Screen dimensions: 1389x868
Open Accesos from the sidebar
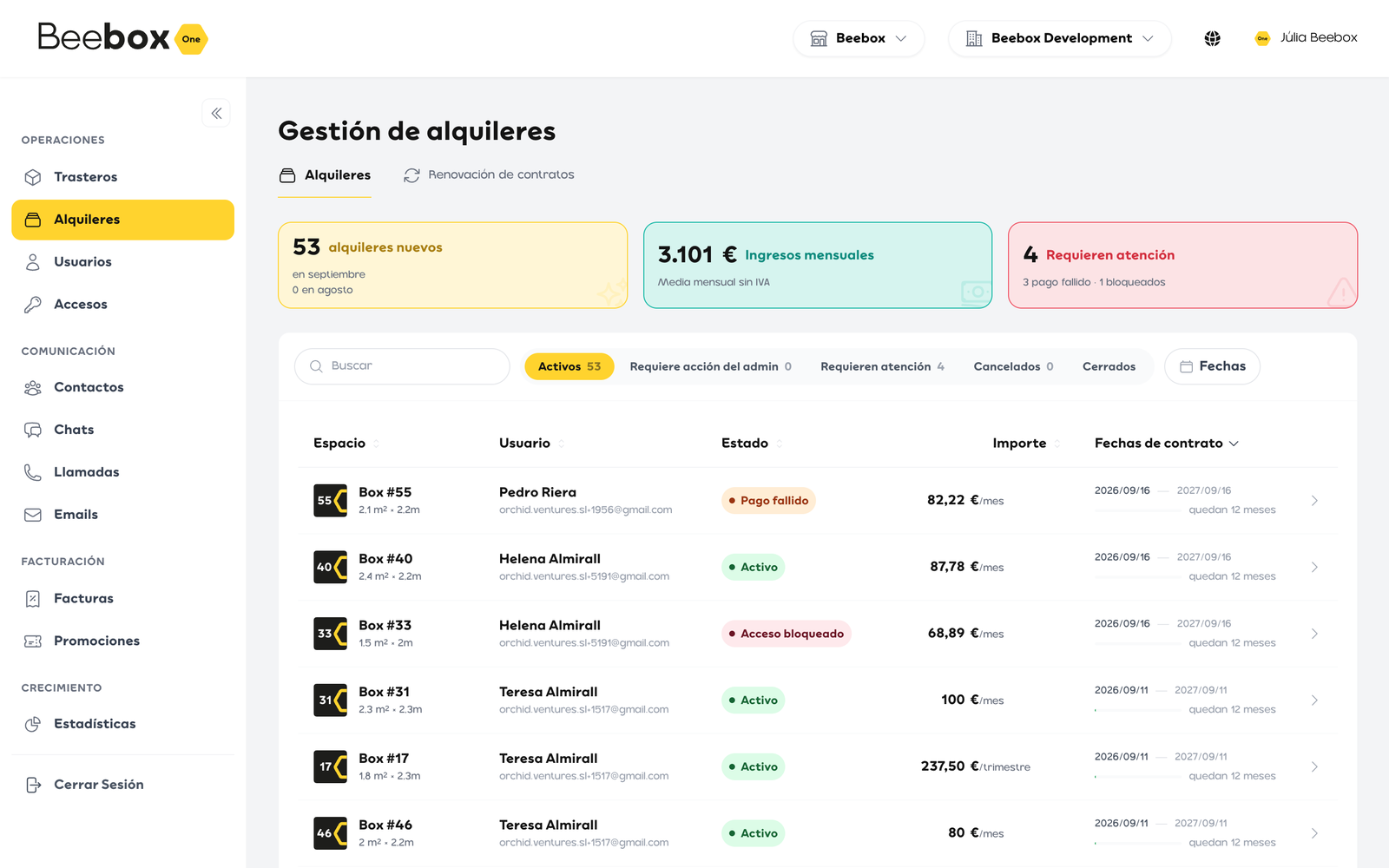click(x=122, y=305)
